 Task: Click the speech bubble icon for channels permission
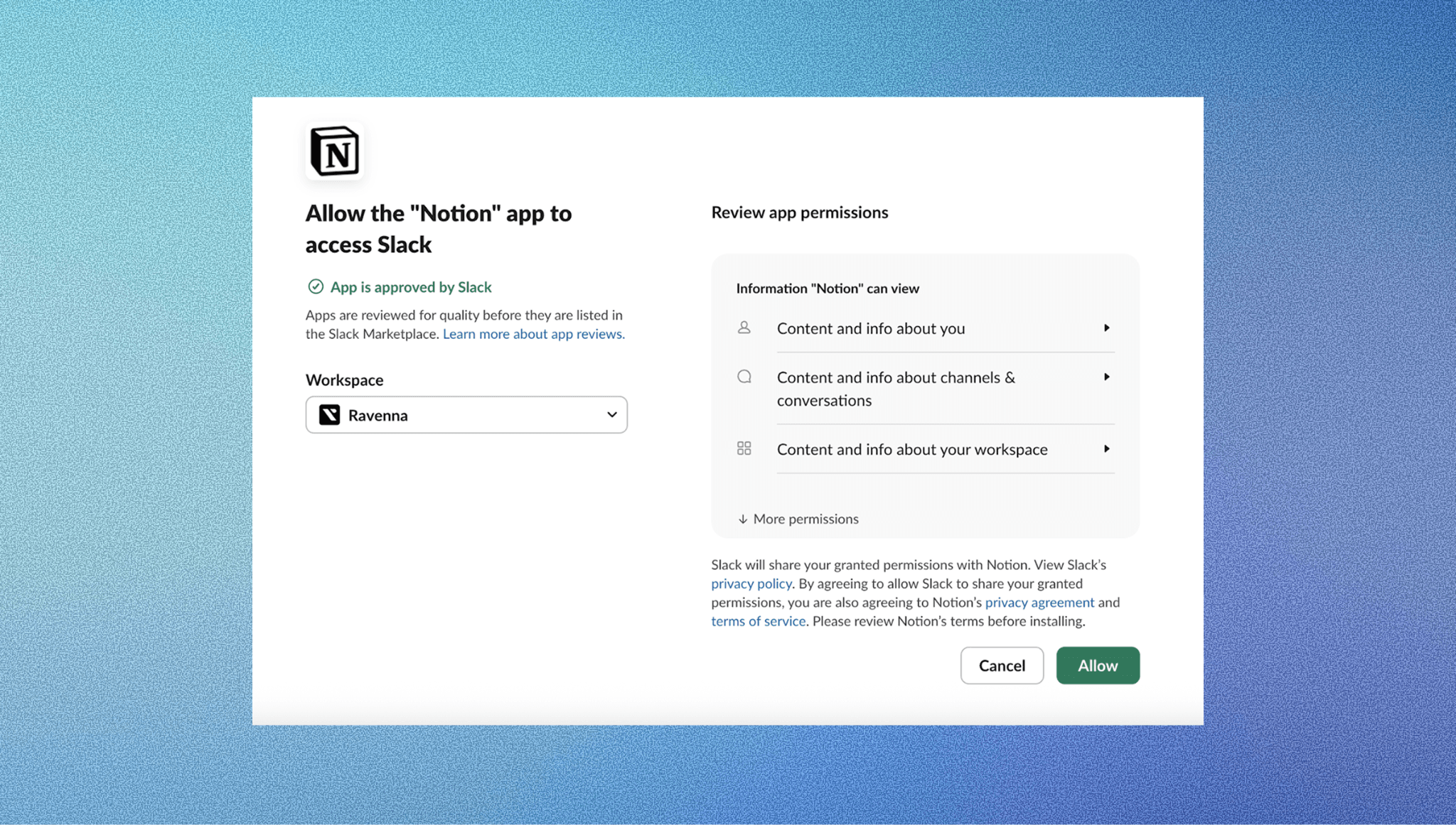pyautogui.click(x=744, y=377)
